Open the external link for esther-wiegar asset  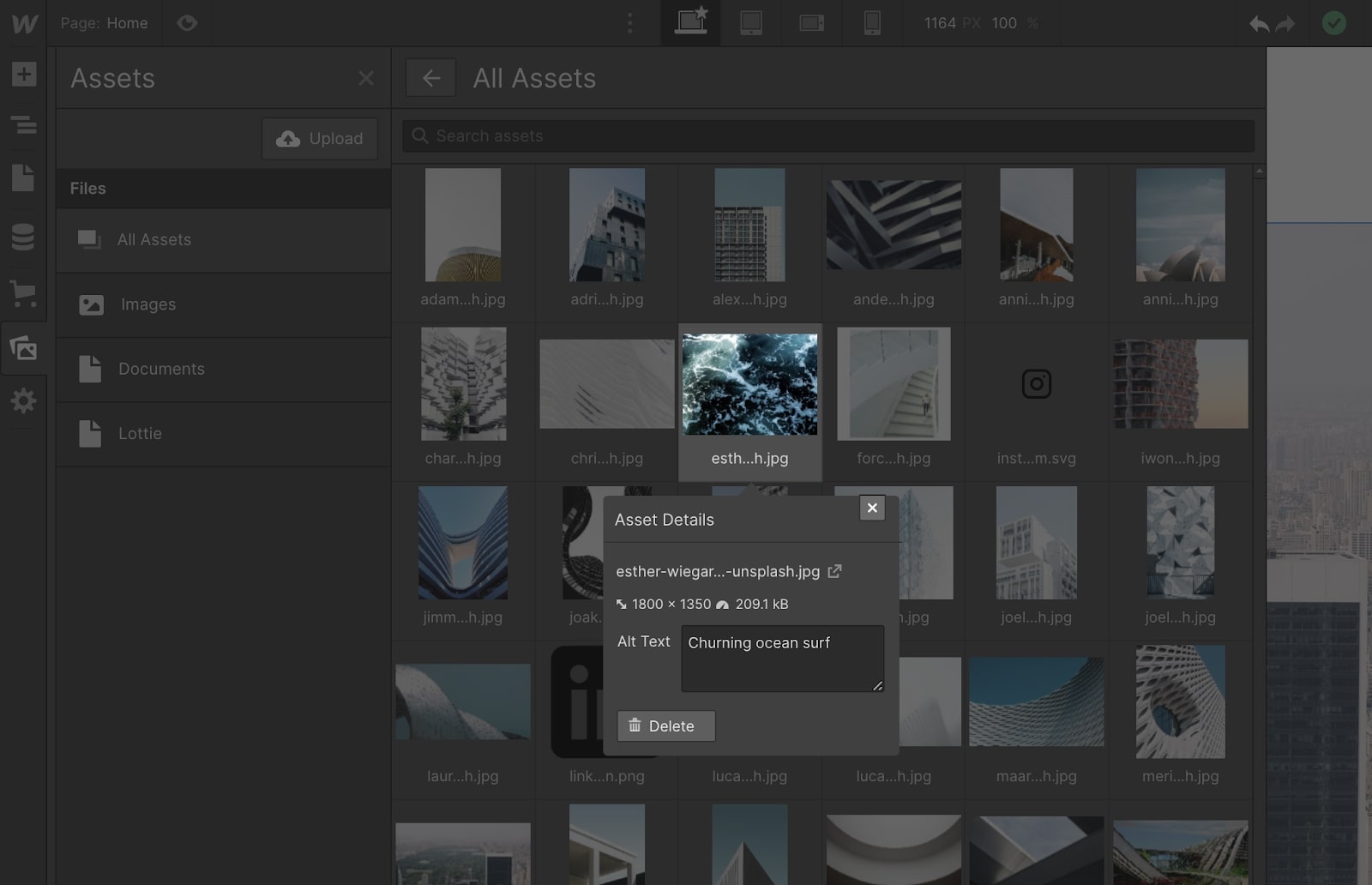point(834,571)
